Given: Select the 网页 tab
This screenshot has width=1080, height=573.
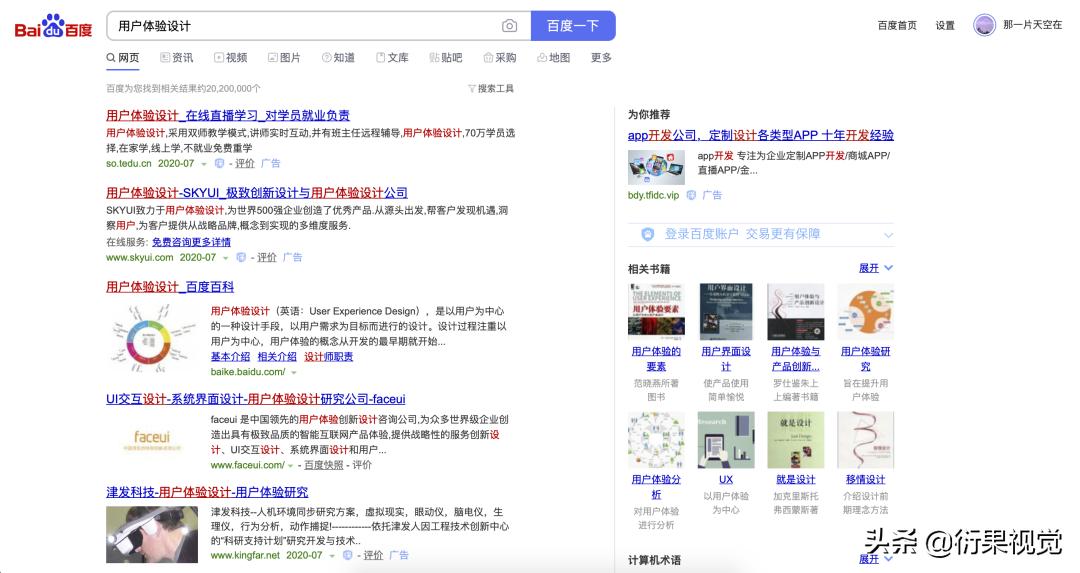Looking at the screenshot, I should [123, 58].
